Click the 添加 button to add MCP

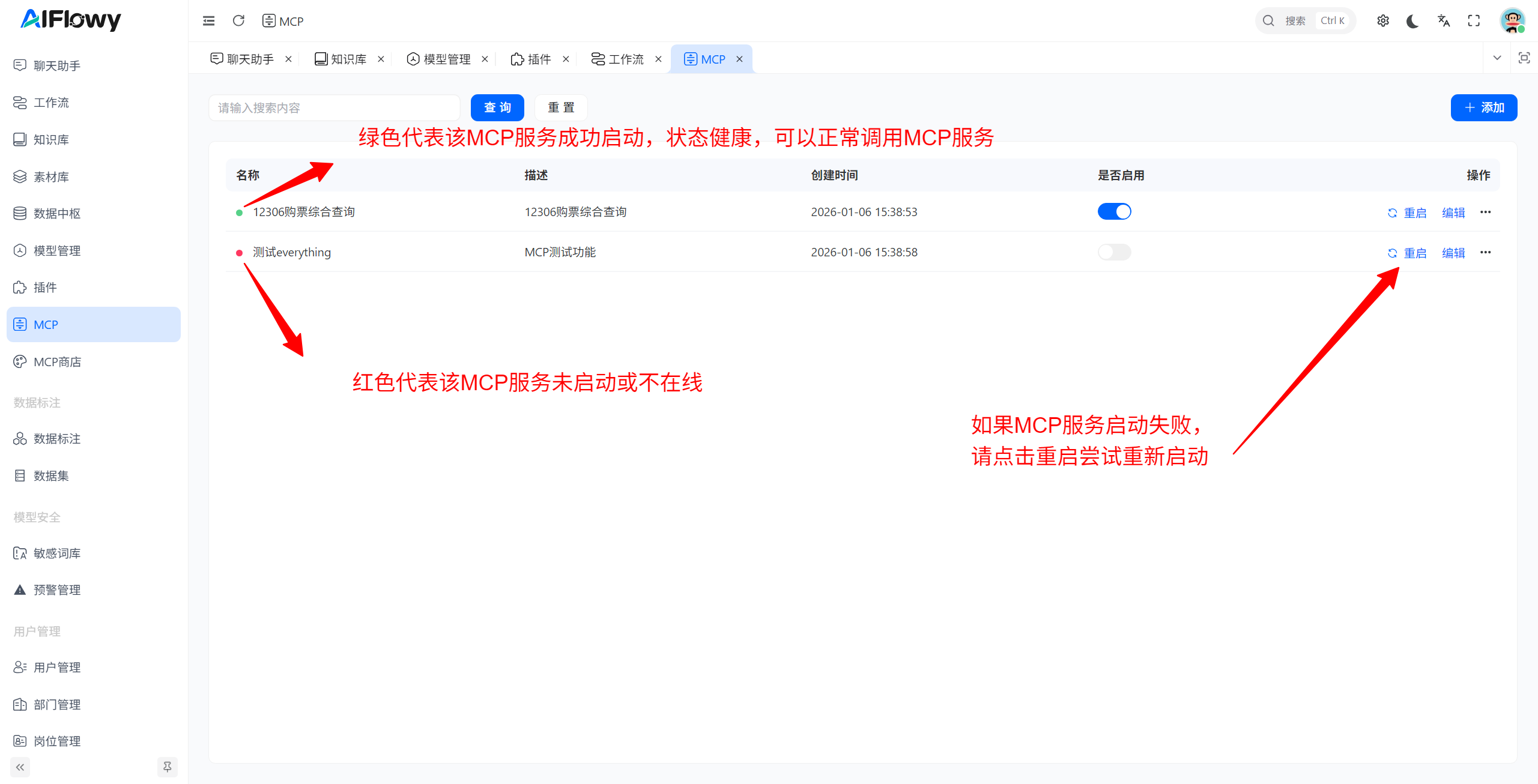(1484, 107)
